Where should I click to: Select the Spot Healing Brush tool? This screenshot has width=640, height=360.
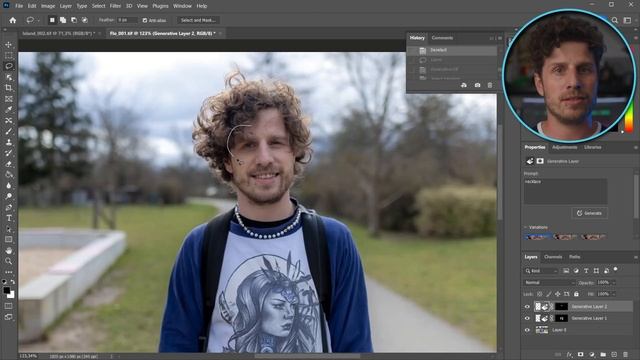(9, 120)
